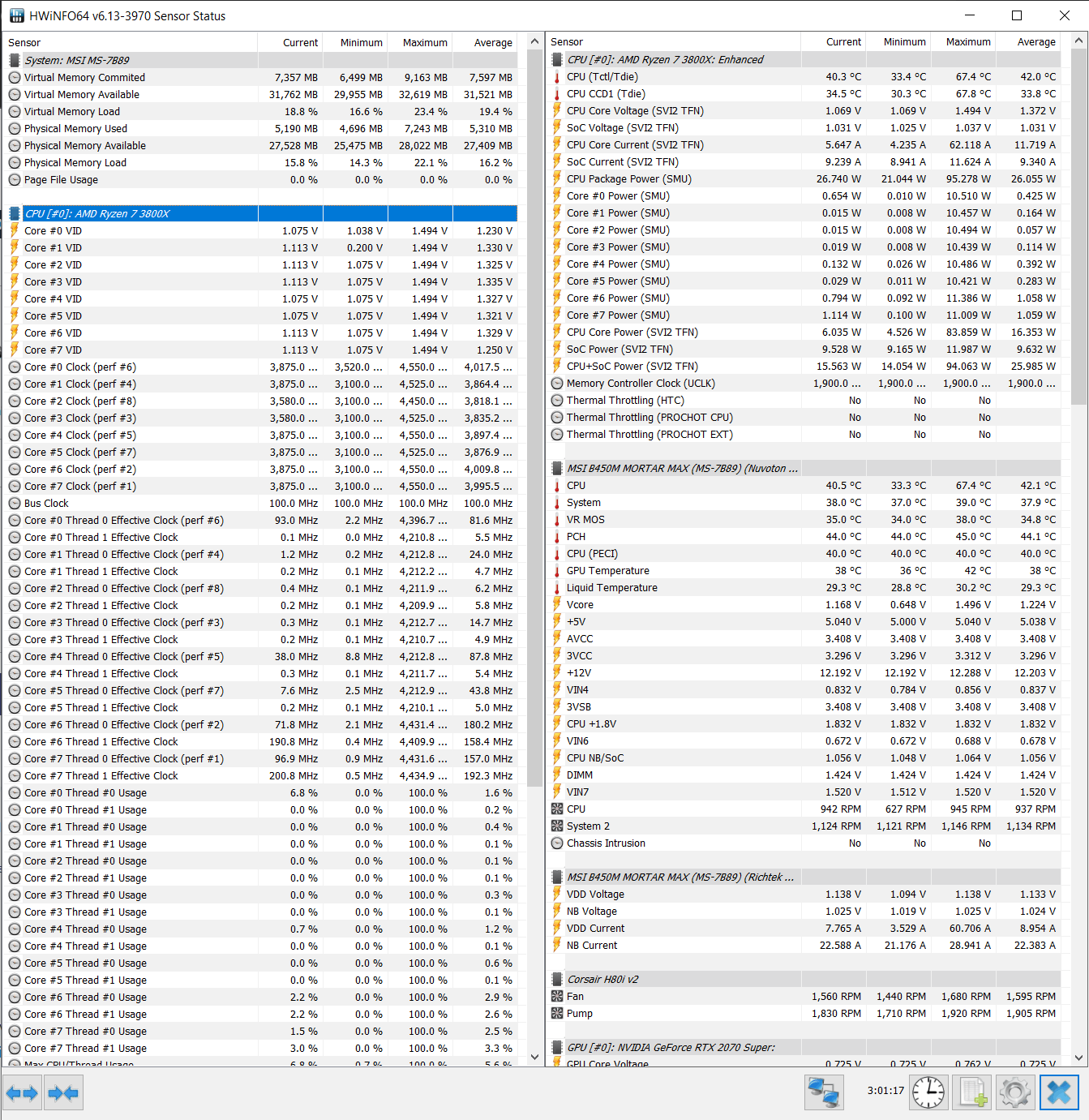Click the gauge icon beside Virtual Memory Commited
The image size is (1089, 1120).
pos(15,77)
